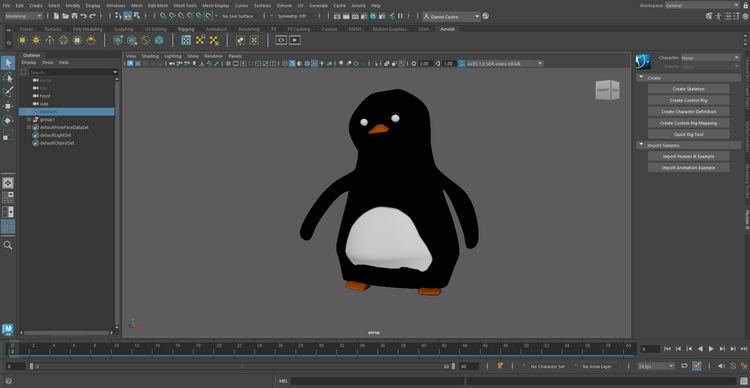Click Create Character Definition button
The image size is (750, 388).
(688, 111)
